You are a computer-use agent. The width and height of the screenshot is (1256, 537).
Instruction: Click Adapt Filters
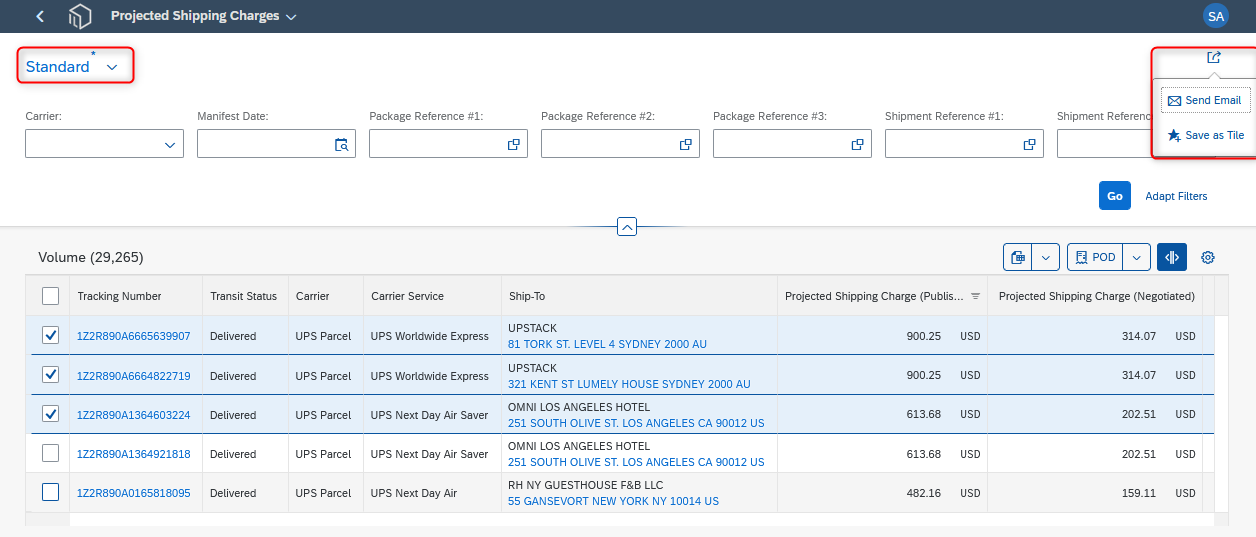1176,196
